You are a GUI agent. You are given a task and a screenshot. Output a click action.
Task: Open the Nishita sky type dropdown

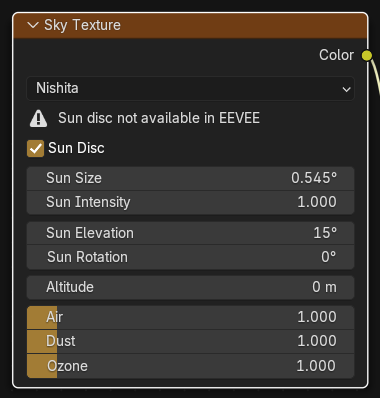click(x=190, y=88)
